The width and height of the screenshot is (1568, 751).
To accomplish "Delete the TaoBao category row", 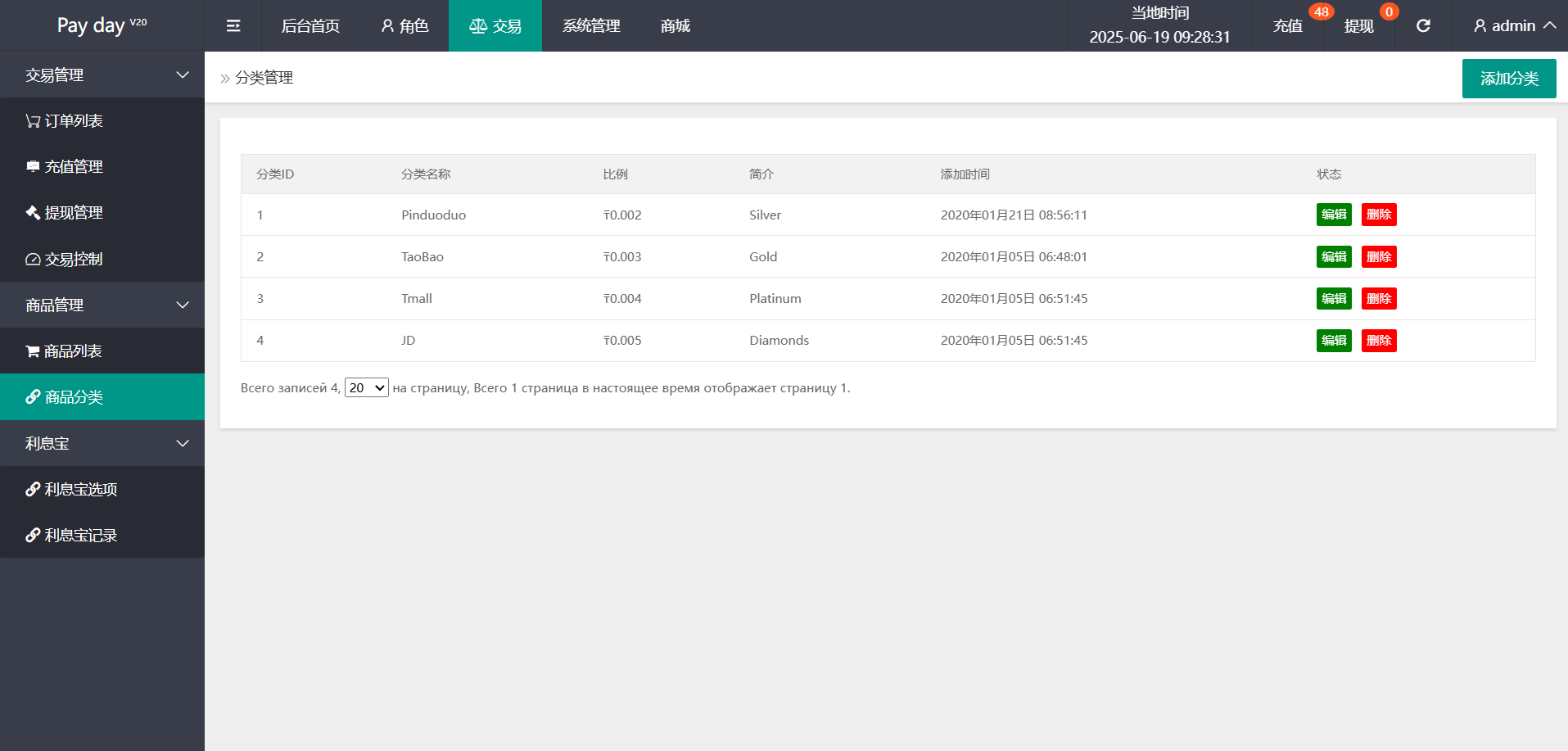I will point(1379,256).
